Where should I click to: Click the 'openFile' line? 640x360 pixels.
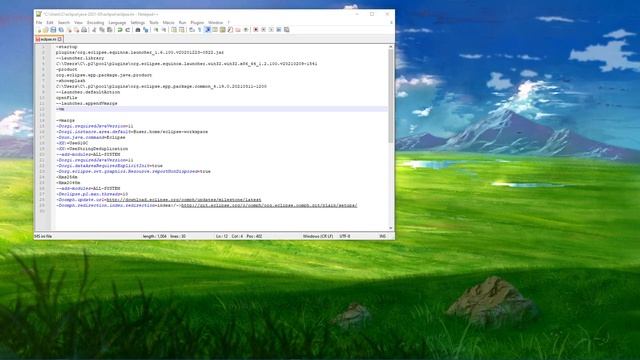point(67,98)
